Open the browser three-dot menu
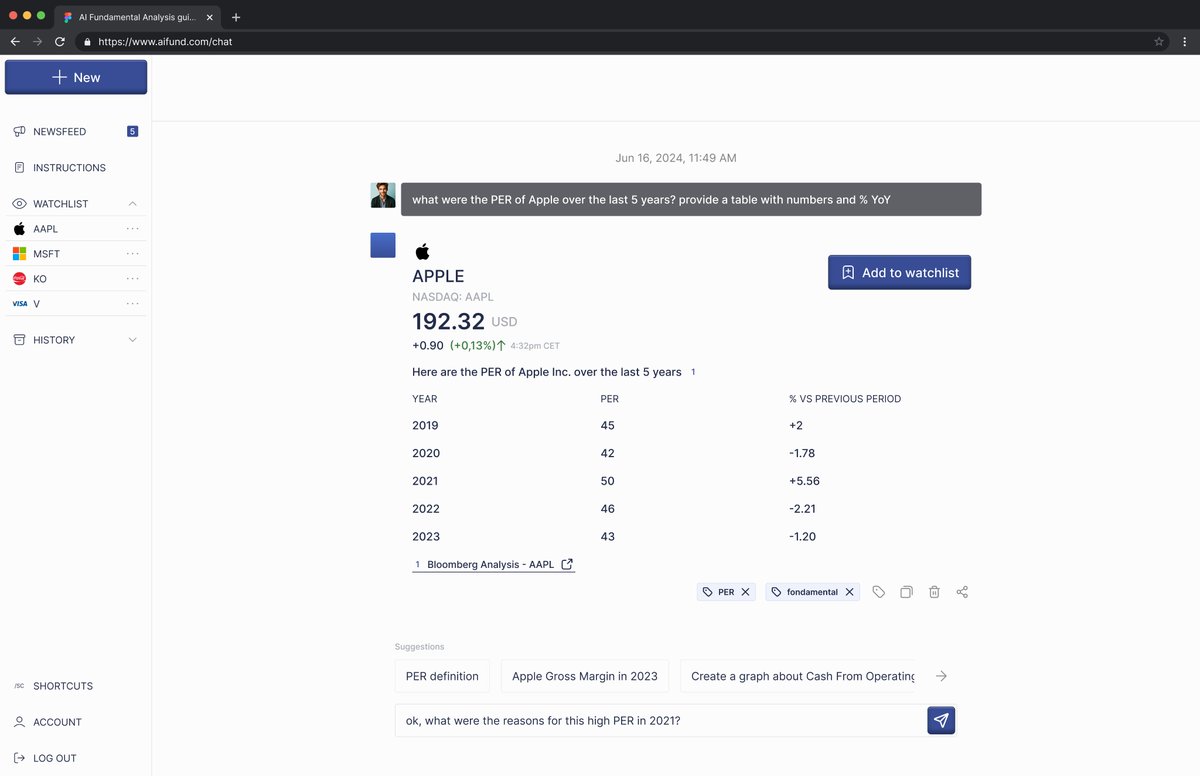 point(1185,42)
